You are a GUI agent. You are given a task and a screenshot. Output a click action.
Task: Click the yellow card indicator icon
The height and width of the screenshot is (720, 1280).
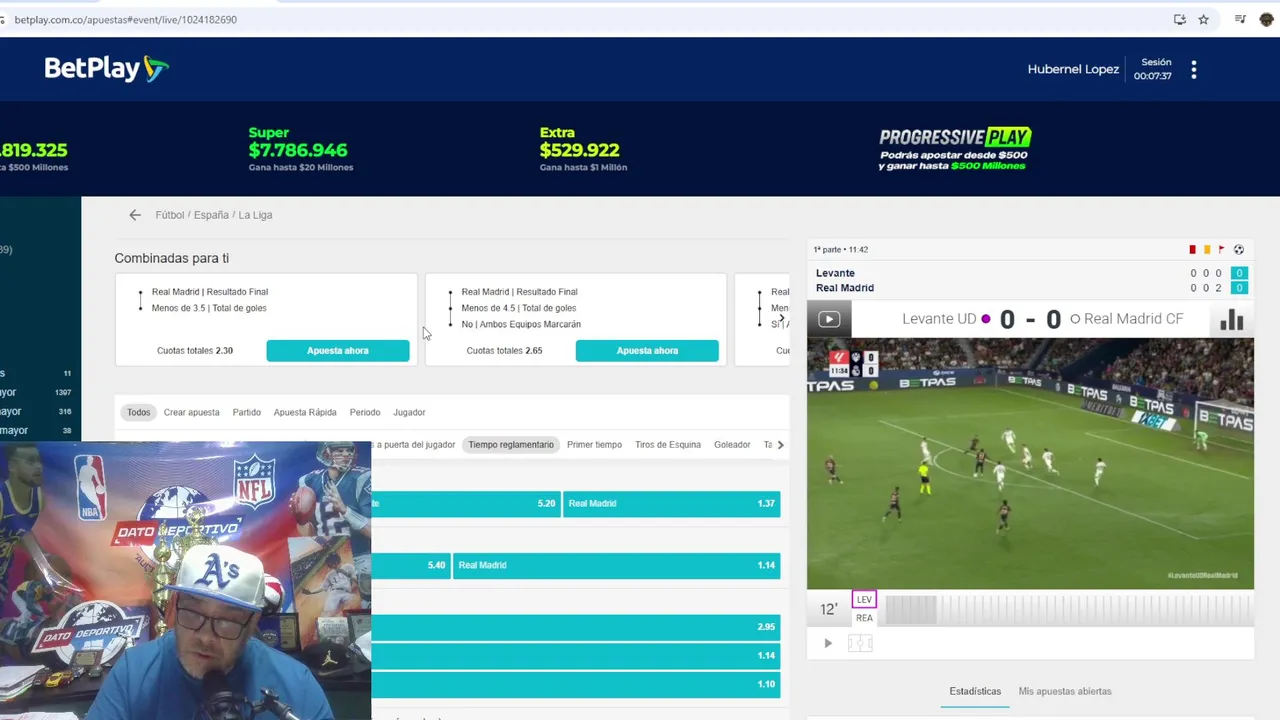[x=1207, y=250]
